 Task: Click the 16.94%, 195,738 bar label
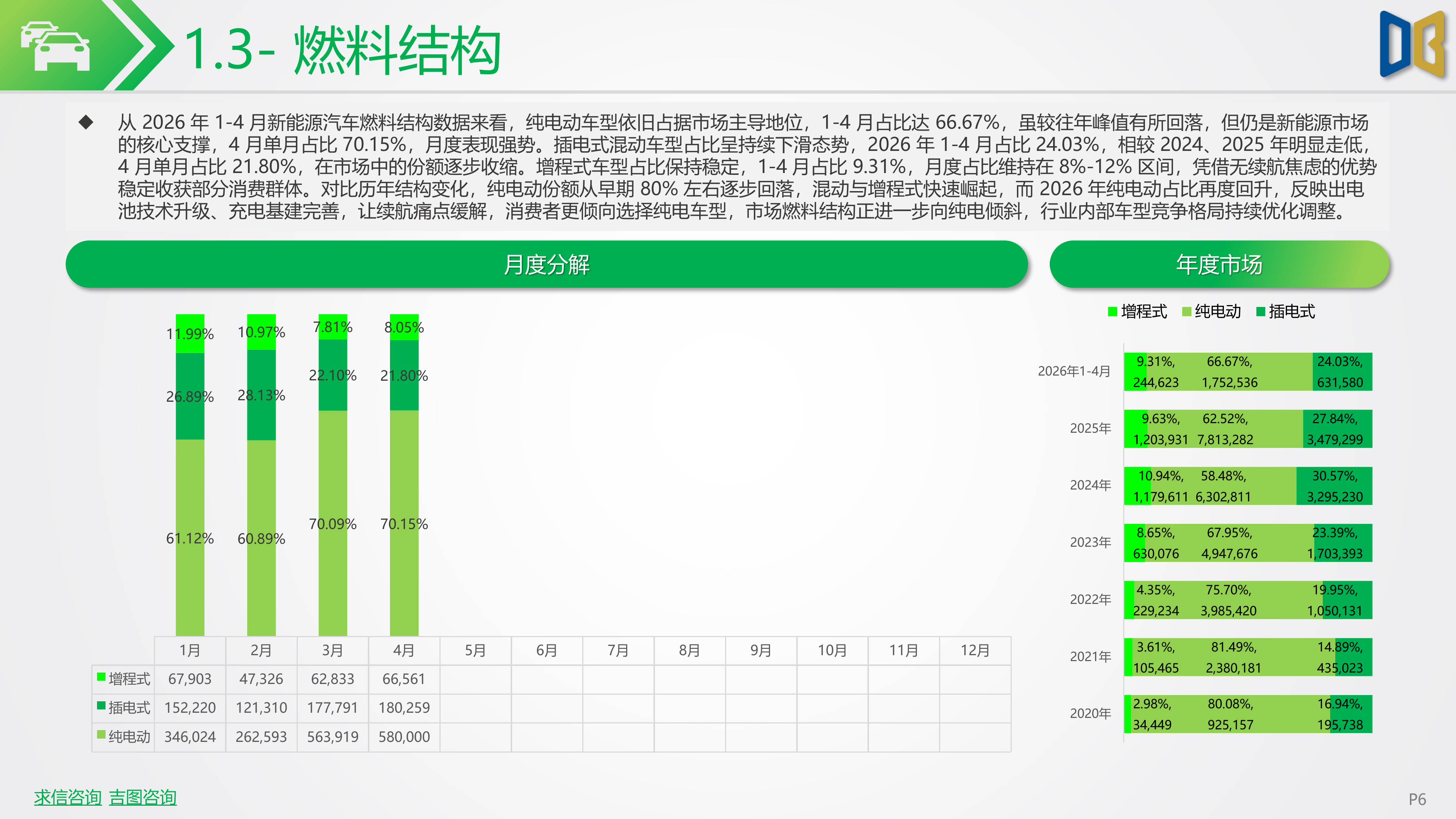tap(1340, 715)
